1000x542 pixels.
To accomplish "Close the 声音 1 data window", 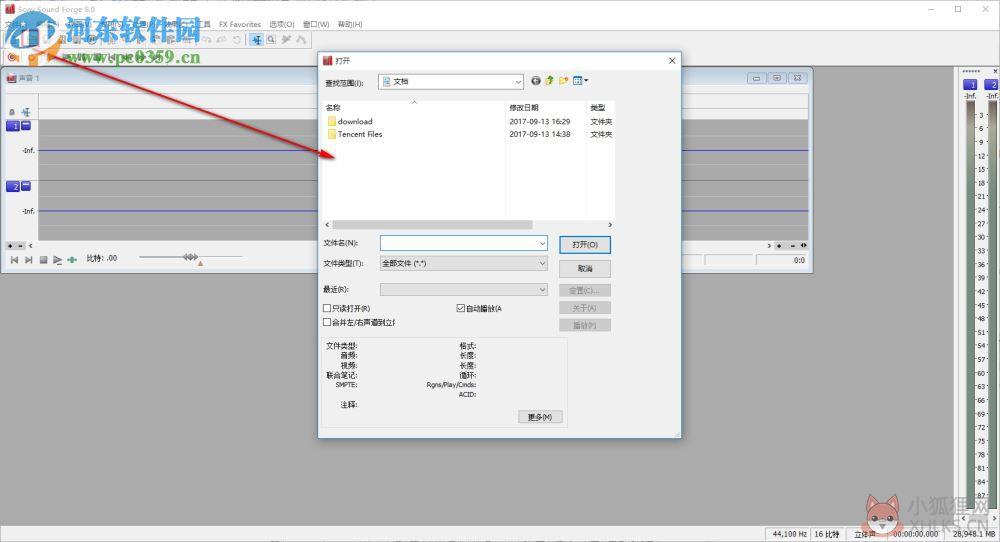I will point(797,78).
